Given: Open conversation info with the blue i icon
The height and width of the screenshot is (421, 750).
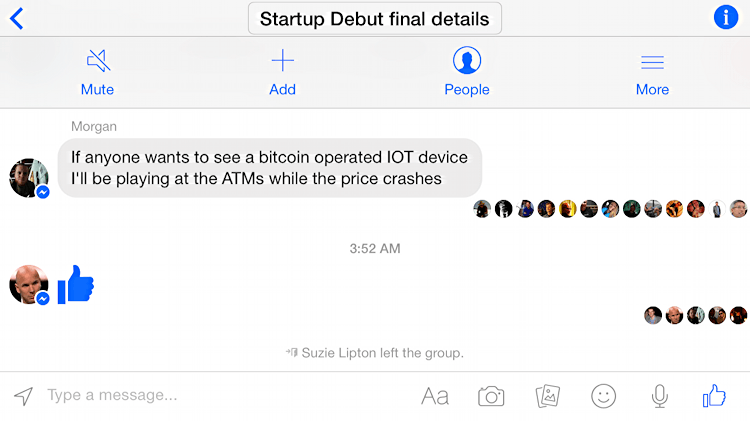Looking at the screenshot, I should (726, 18).
